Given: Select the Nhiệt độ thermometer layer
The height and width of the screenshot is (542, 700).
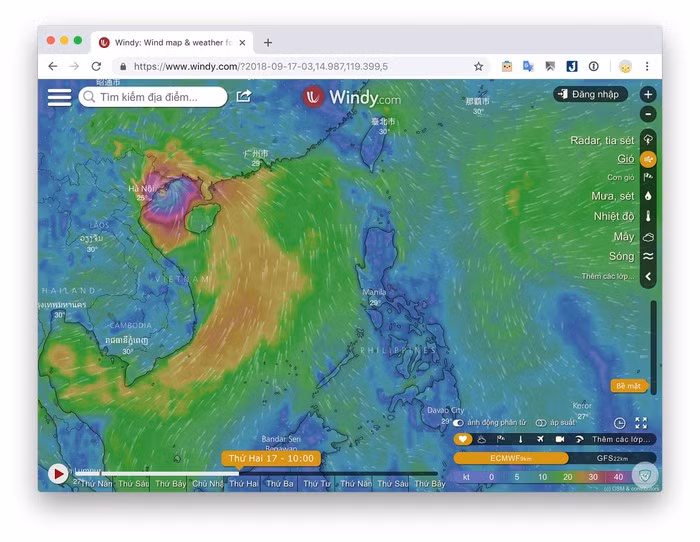Looking at the screenshot, I should pos(648,216).
